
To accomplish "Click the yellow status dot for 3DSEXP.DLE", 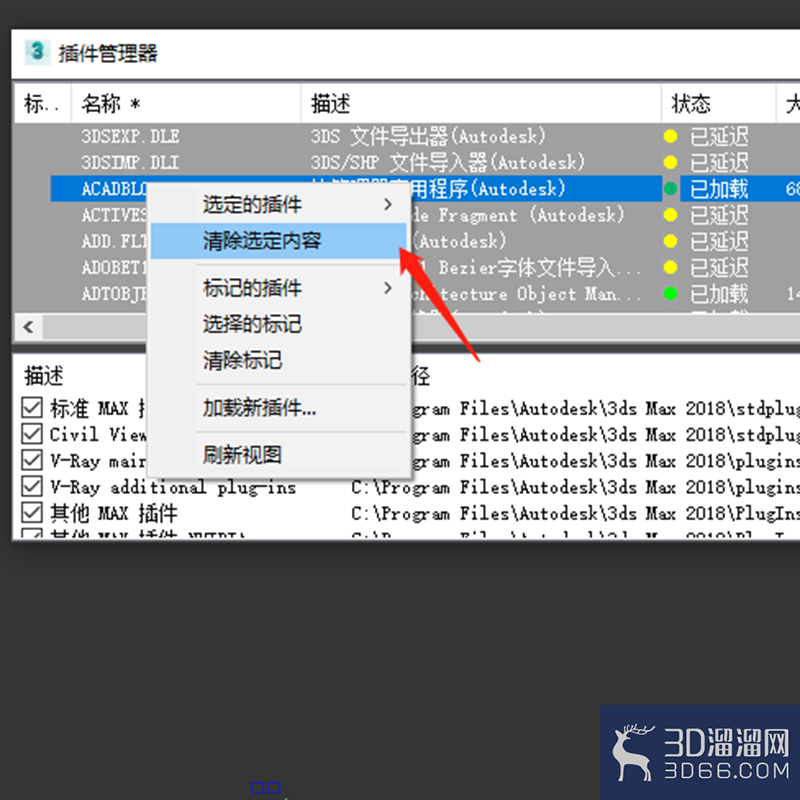I will [x=670, y=136].
